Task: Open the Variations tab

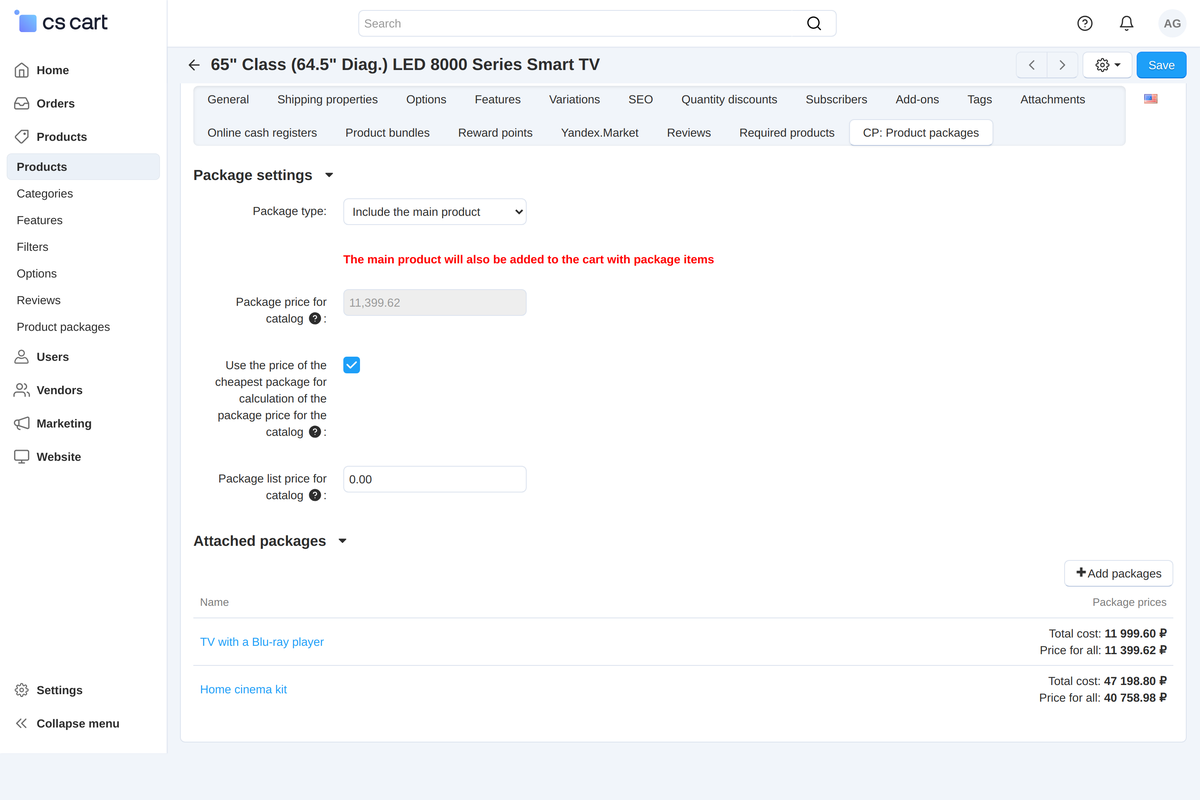Action: point(575,100)
